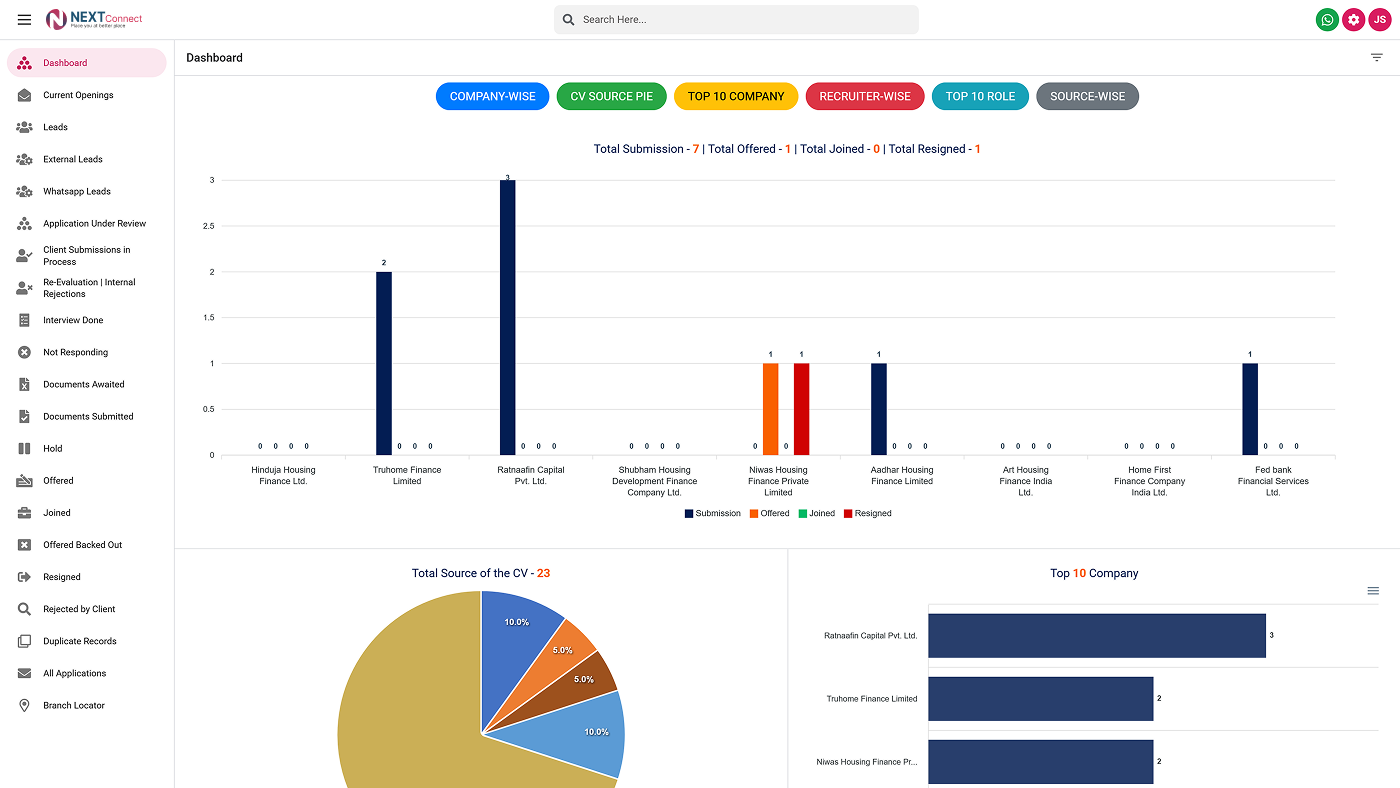Click the Joined briefcase icon
Image resolution: width=1400 pixels, height=788 pixels.
coord(25,513)
